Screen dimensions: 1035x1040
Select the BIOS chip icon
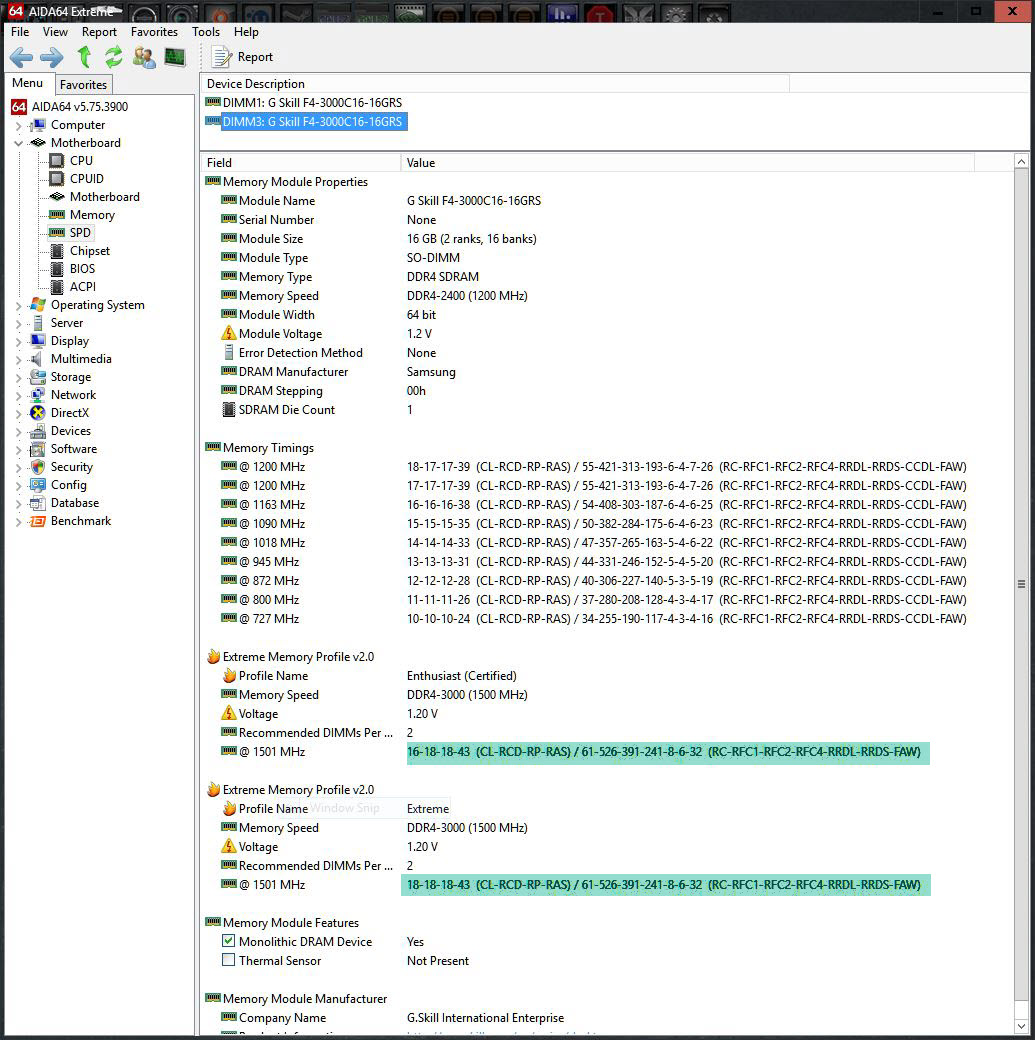point(57,269)
